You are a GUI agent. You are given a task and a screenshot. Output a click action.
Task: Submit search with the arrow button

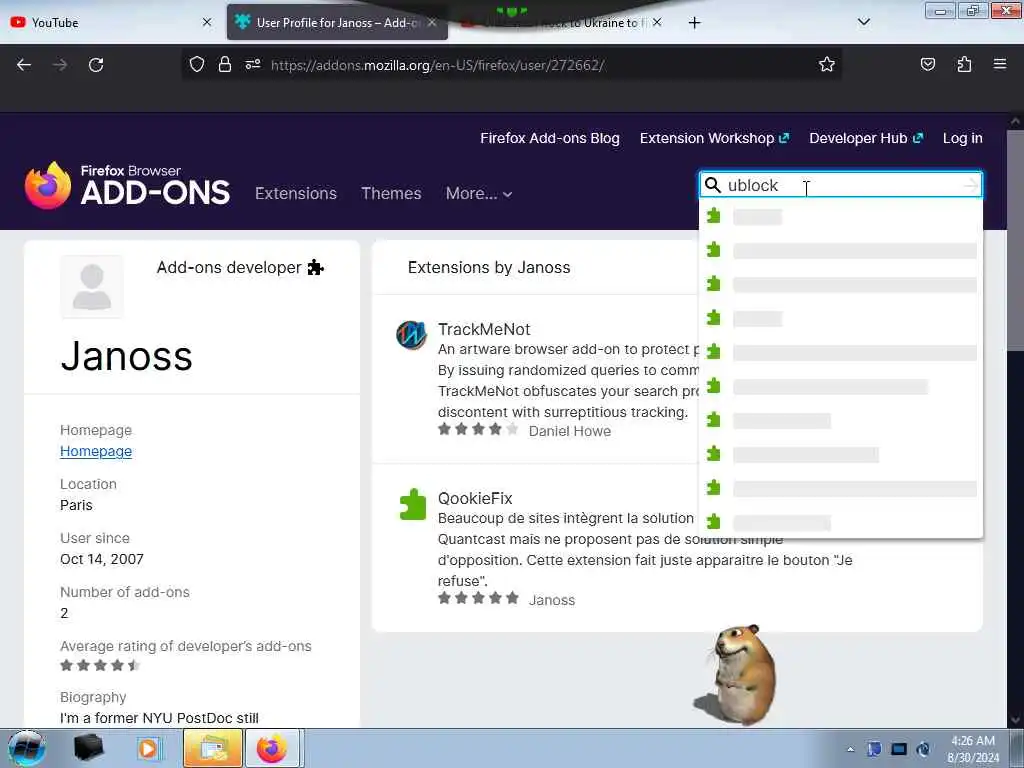pos(971,185)
